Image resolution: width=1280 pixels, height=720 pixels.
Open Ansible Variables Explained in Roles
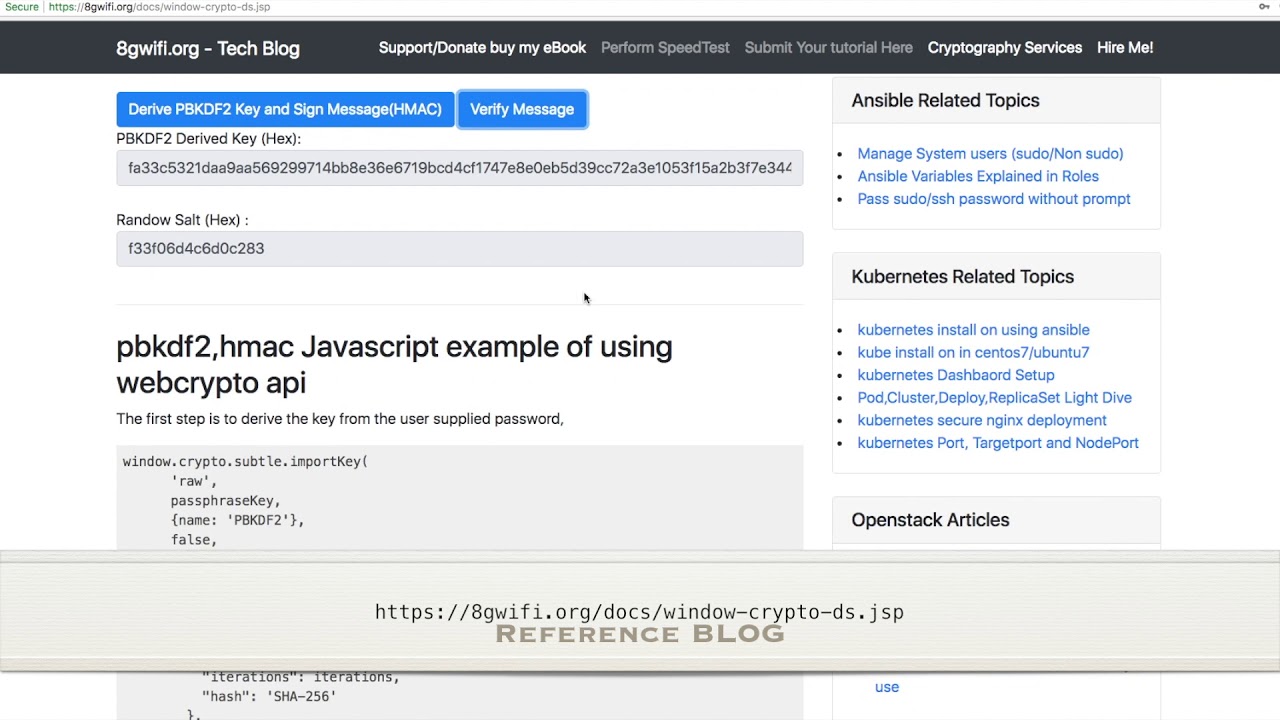977,176
